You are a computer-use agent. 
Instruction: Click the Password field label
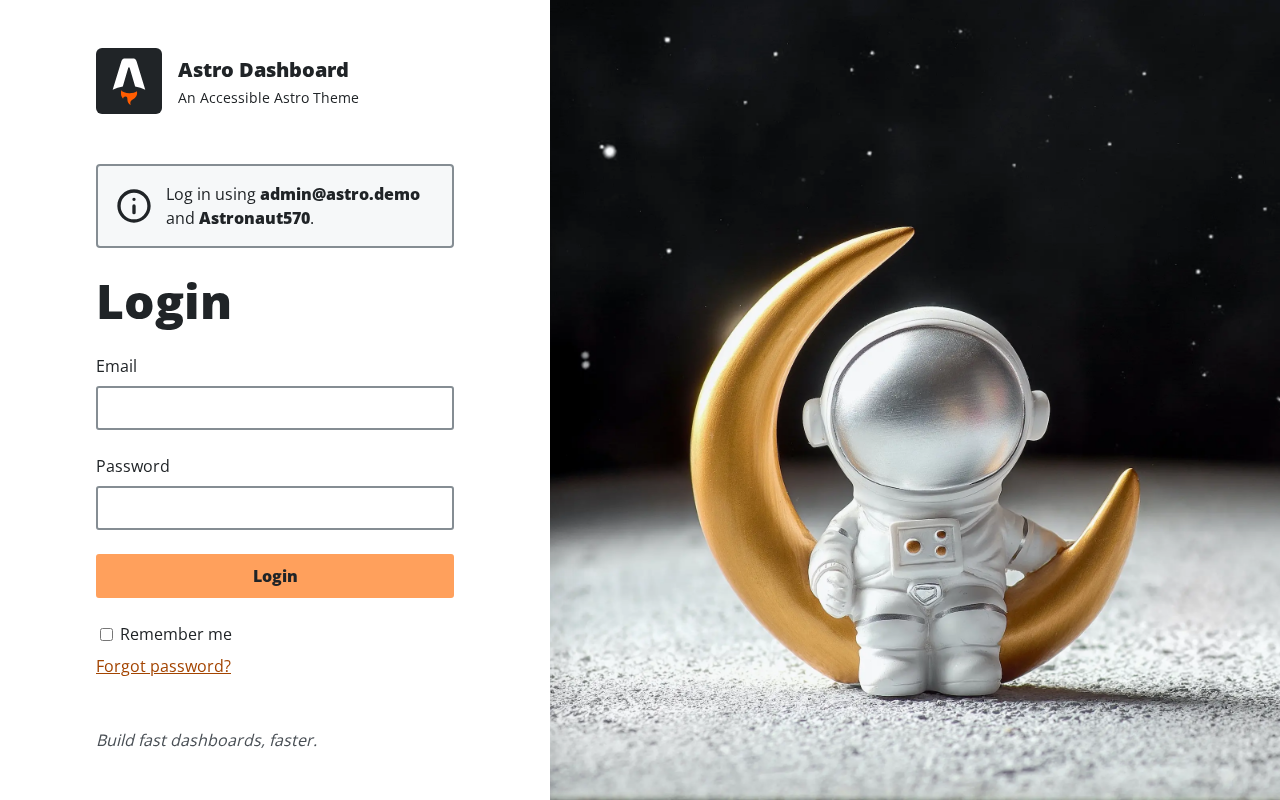point(133,466)
